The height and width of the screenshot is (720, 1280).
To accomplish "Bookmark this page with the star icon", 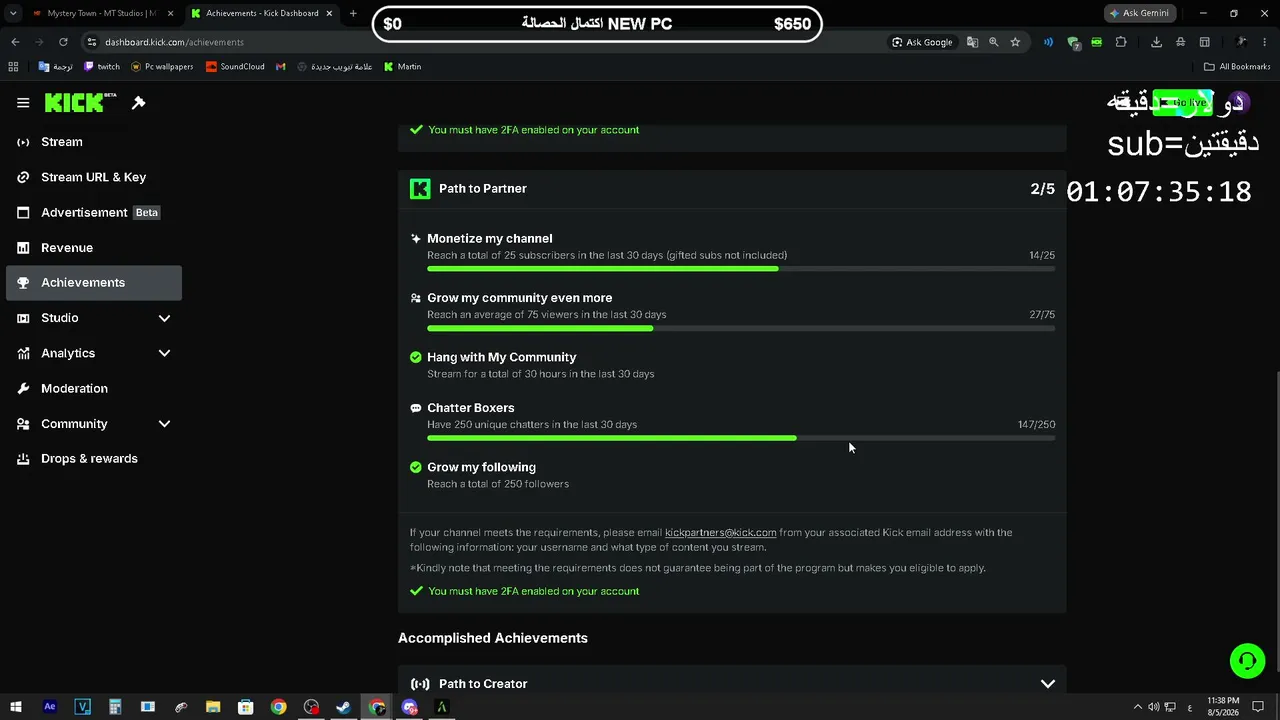I will [x=1015, y=42].
